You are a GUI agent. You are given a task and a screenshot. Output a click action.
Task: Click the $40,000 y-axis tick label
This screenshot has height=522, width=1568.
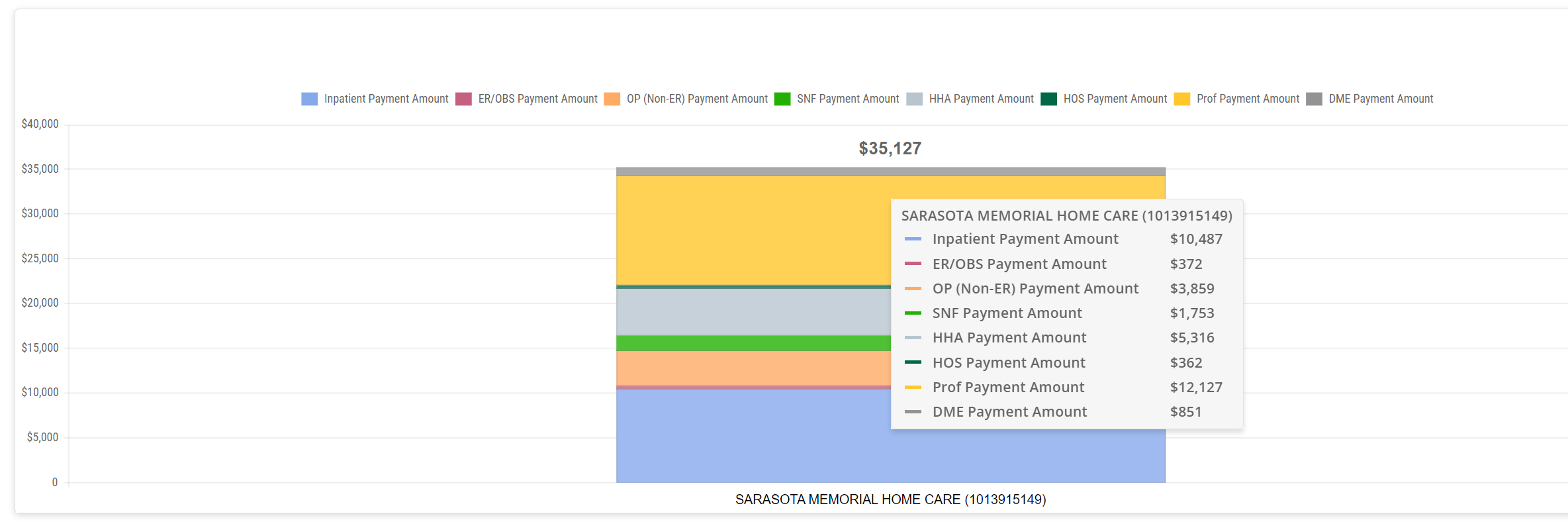pyautogui.click(x=40, y=124)
